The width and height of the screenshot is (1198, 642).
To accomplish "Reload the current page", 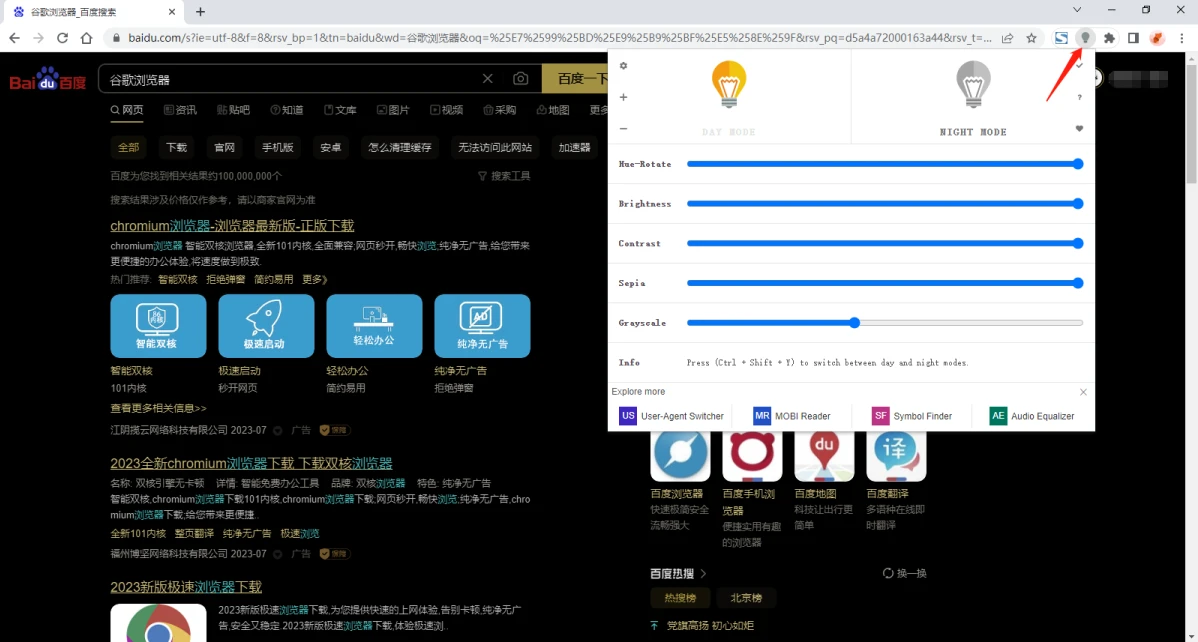I will point(63,38).
